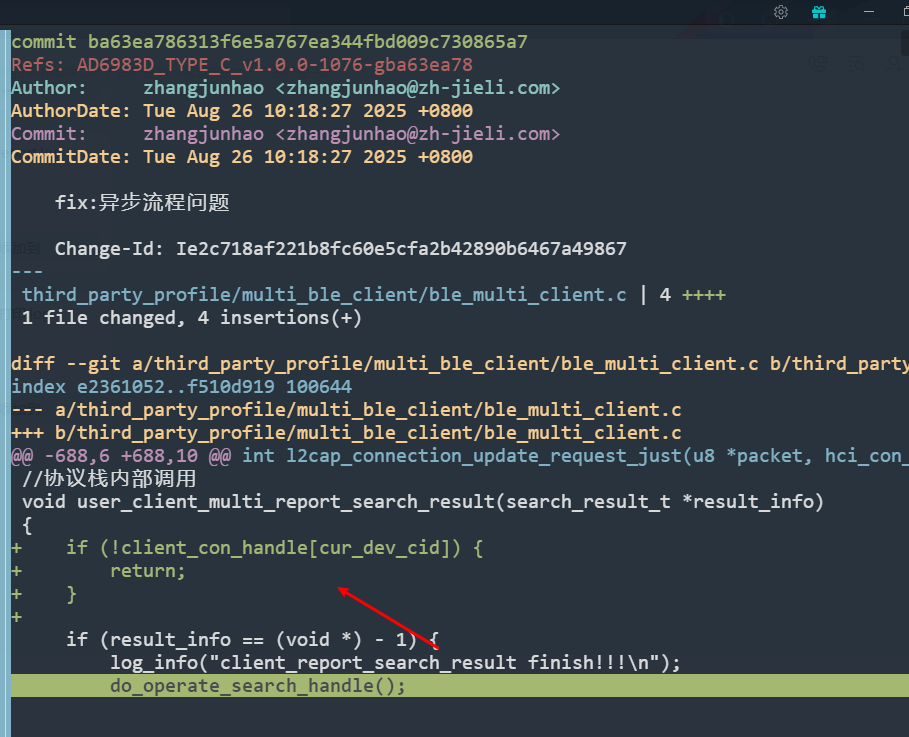Click the added "if (!client_con_handle[cur_dev_cid])" line
The image size is (909, 737).
(274, 548)
